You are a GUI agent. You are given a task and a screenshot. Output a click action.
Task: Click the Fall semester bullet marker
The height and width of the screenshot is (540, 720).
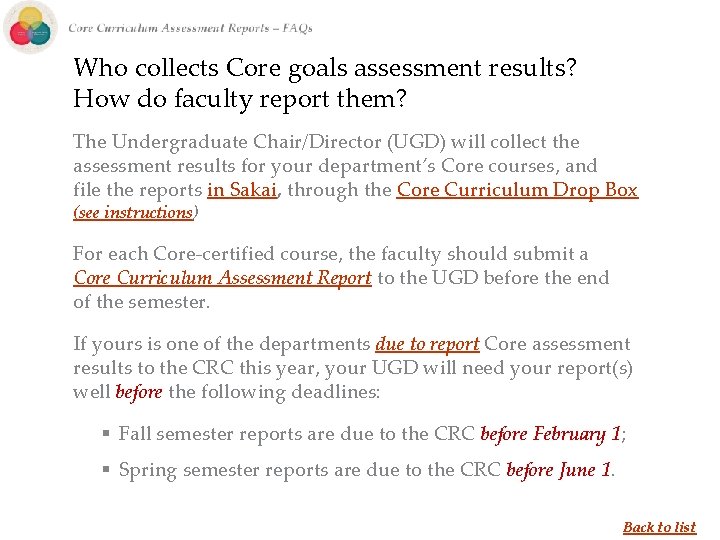coord(105,435)
